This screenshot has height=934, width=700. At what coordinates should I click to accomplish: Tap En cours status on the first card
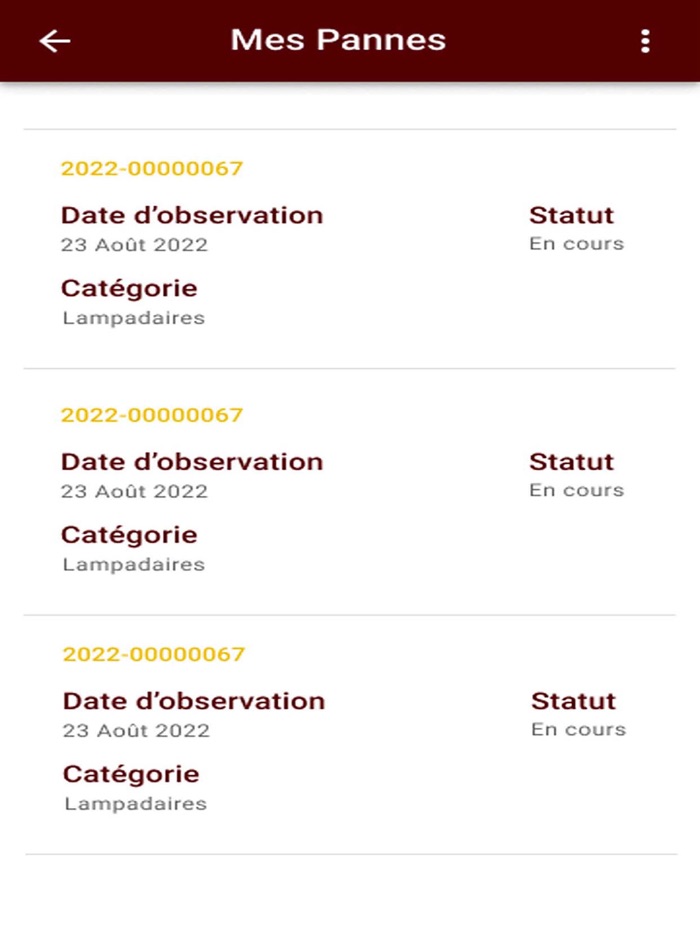577,243
